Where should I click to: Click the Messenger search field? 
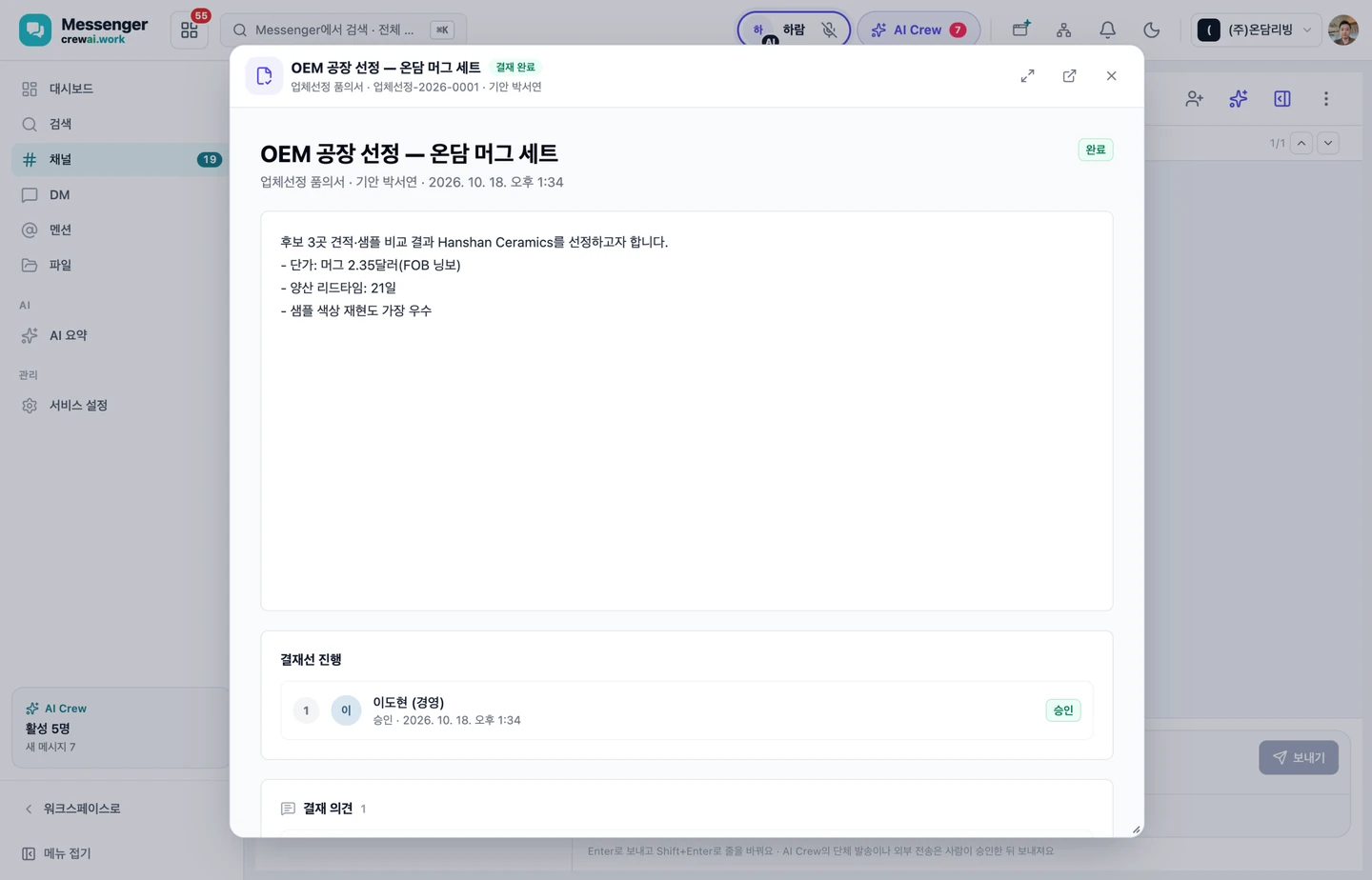343,30
